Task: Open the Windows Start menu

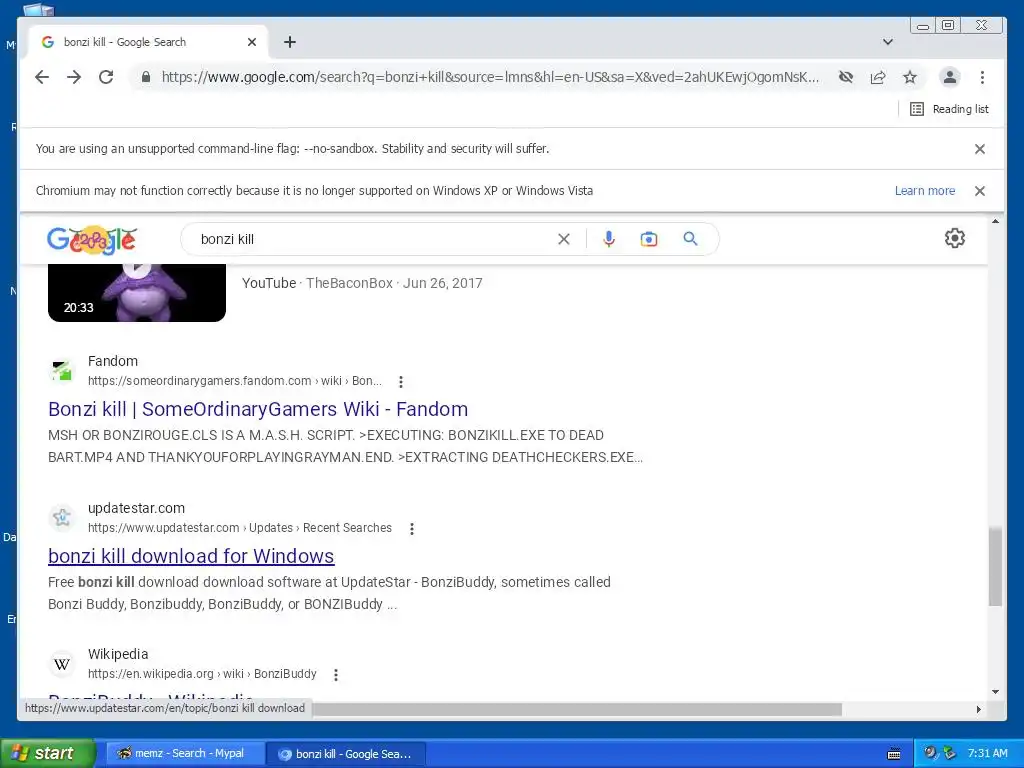Action: click(x=47, y=753)
